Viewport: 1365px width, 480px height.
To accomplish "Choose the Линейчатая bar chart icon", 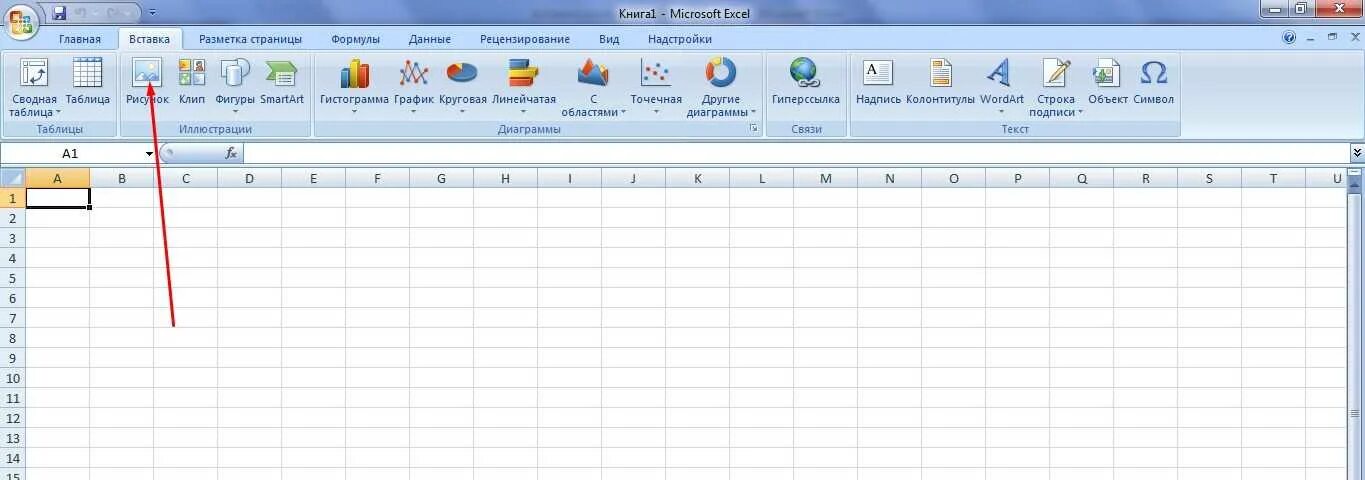I will click(523, 74).
